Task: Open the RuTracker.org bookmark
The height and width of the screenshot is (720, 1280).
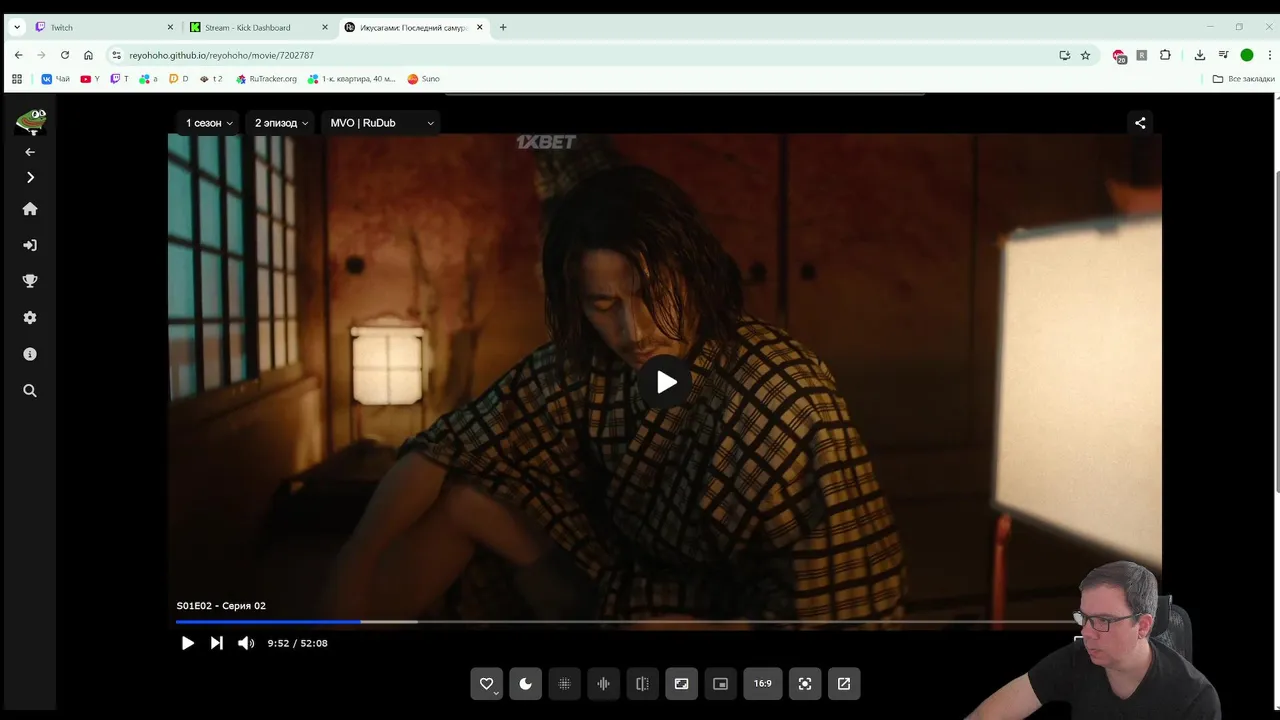Action: (266, 79)
